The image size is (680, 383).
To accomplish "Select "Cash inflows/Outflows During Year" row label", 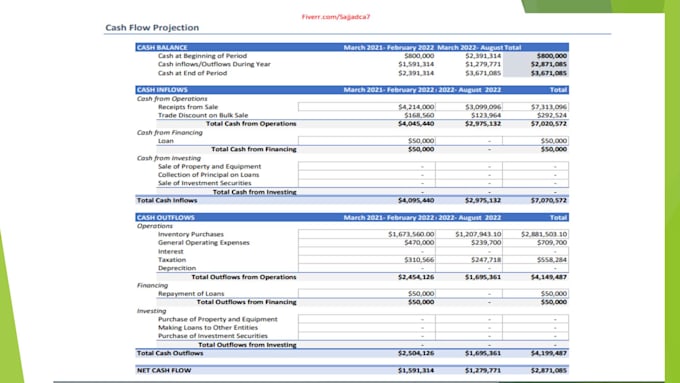I will point(214,64).
